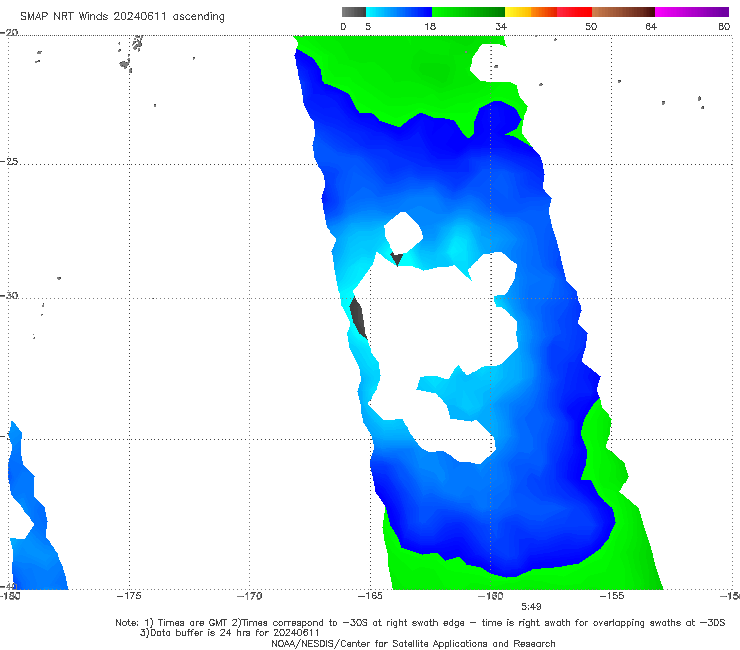Click the longitude label '-170'
This screenshot has width=740, height=650.
coord(249,596)
